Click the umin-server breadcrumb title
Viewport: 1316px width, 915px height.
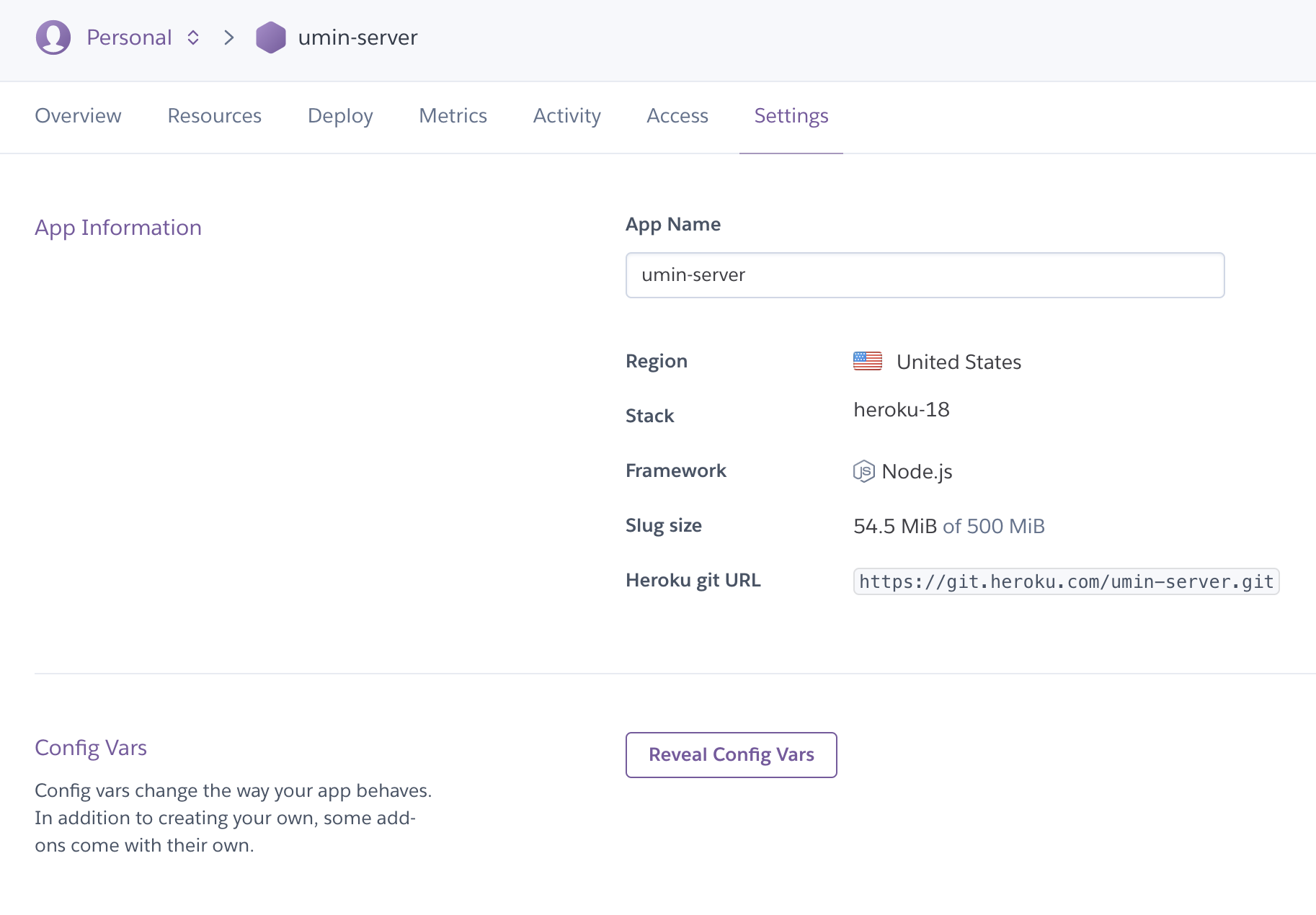(x=357, y=37)
